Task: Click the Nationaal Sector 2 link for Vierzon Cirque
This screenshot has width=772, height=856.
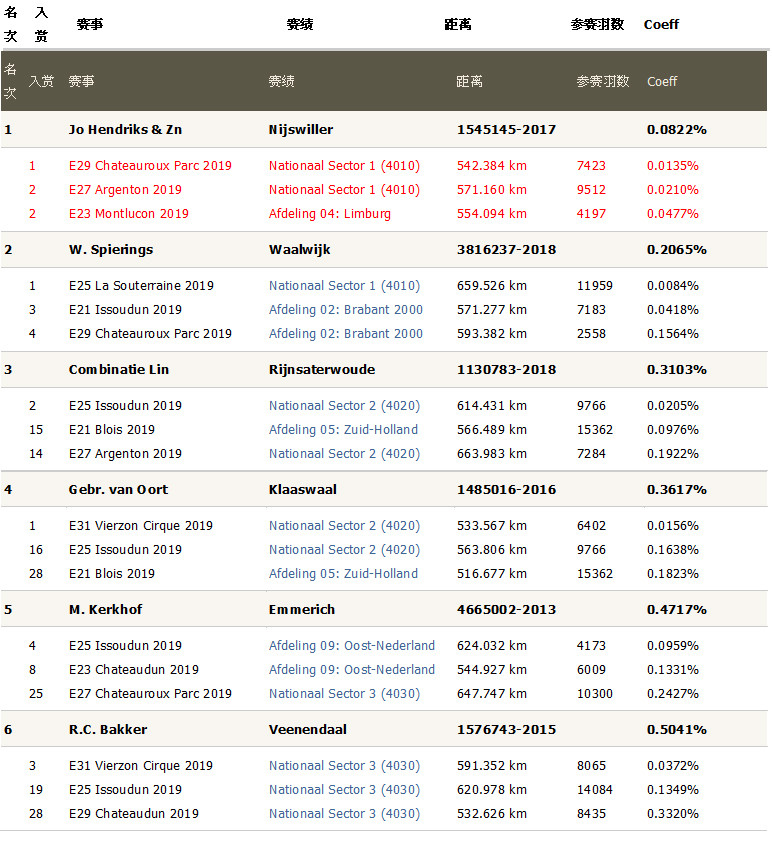Action: 344,526
